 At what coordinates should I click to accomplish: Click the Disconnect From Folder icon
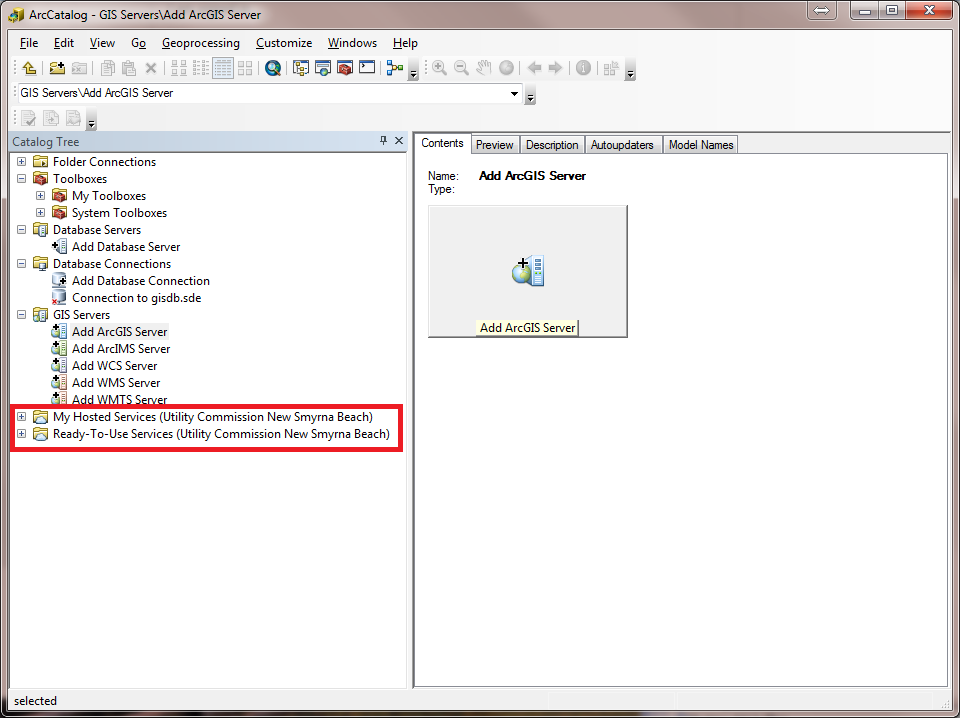[79, 68]
